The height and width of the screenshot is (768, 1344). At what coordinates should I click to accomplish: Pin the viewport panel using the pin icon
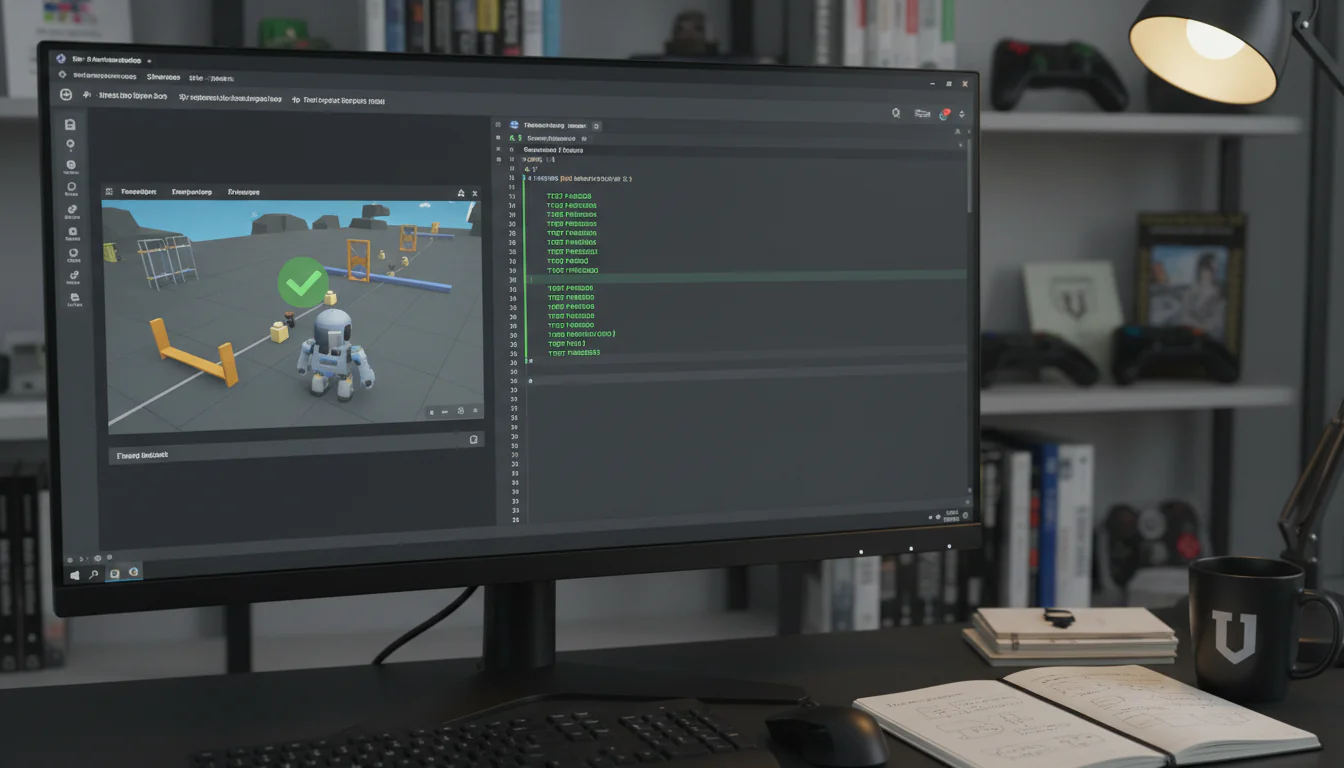pyautogui.click(x=461, y=192)
